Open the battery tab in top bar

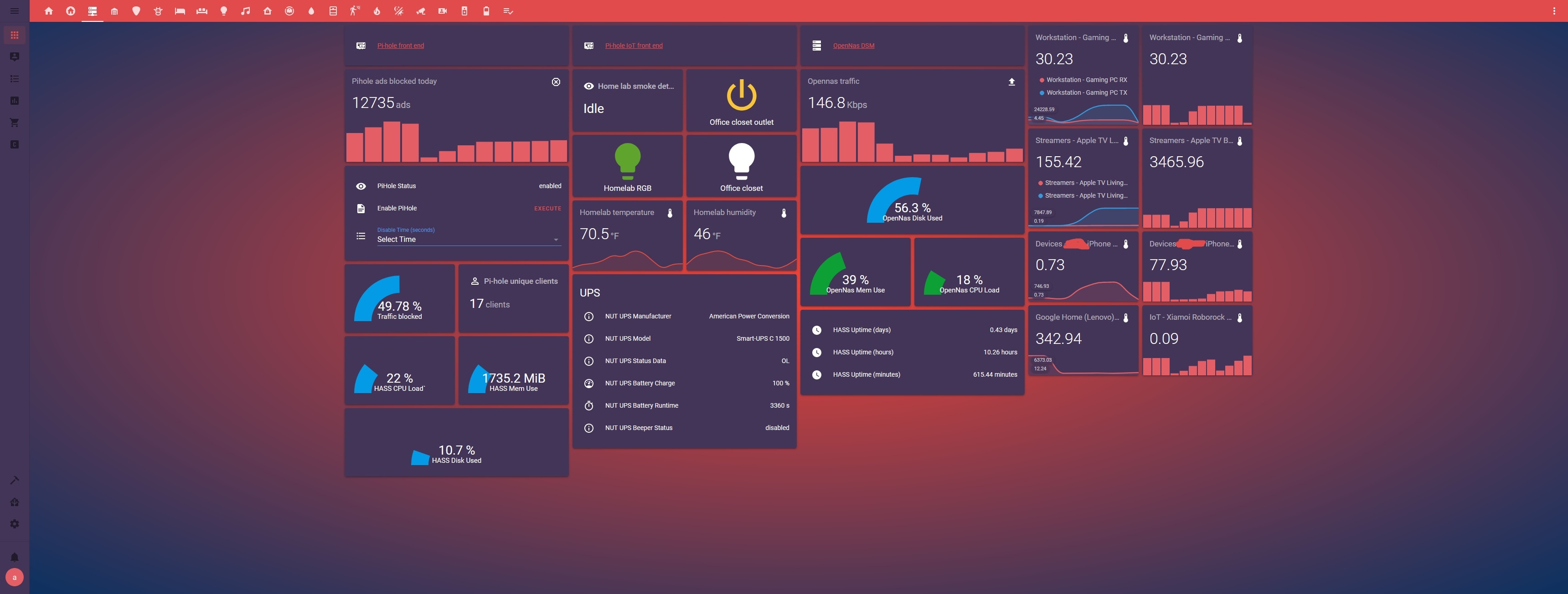pyautogui.click(x=486, y=11)
